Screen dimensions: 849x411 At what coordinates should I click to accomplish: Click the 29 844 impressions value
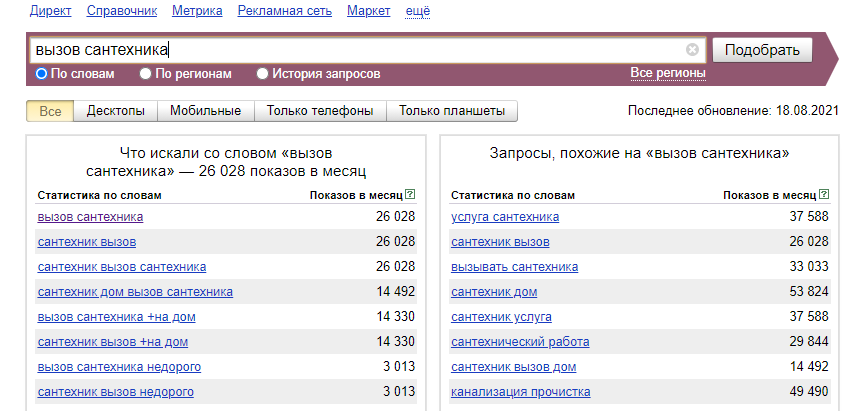809,342
